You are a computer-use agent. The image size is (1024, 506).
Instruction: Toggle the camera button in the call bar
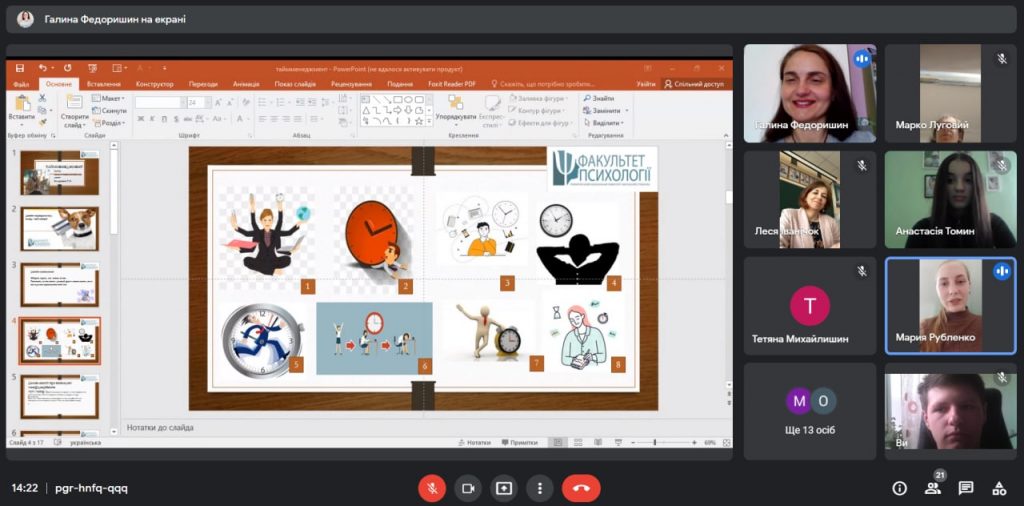point(467,488)
